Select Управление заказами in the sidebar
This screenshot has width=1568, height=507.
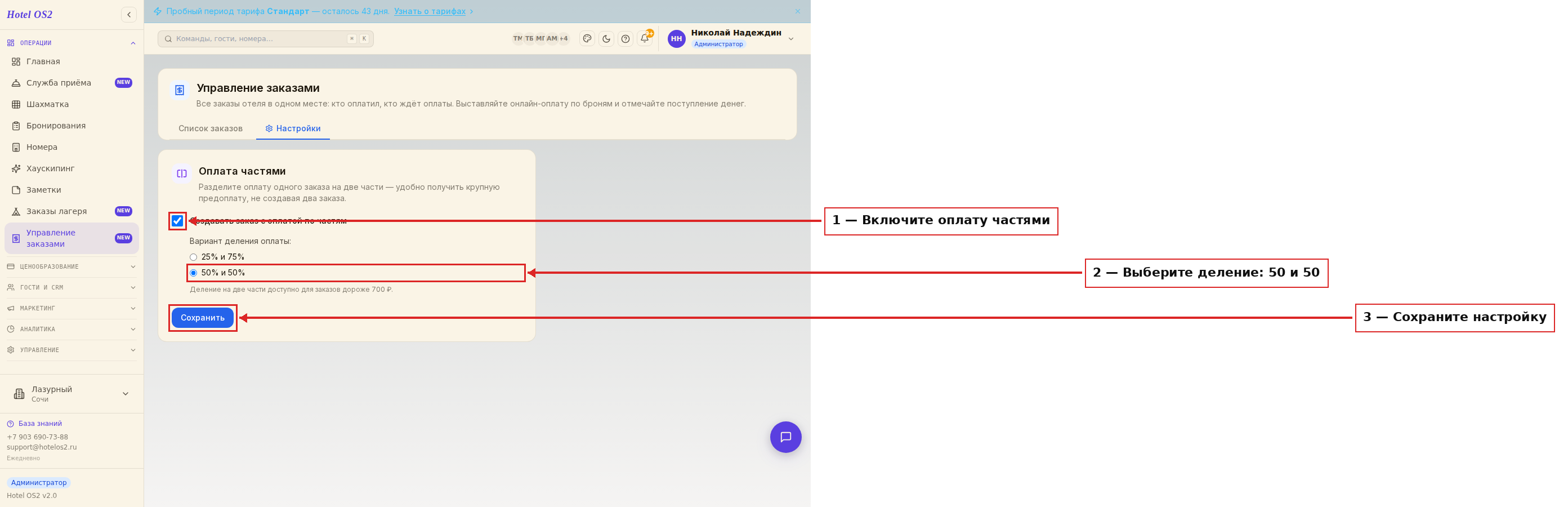click(x=72, y=238)
